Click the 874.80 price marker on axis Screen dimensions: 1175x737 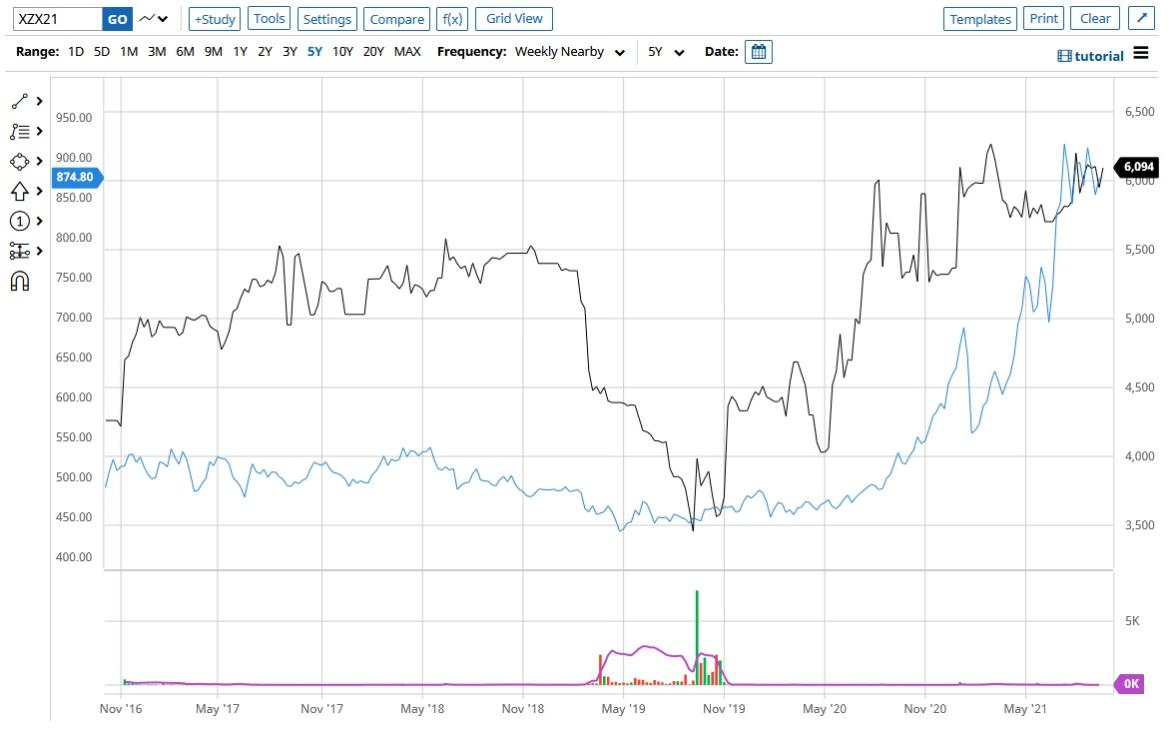click(74, 177)
